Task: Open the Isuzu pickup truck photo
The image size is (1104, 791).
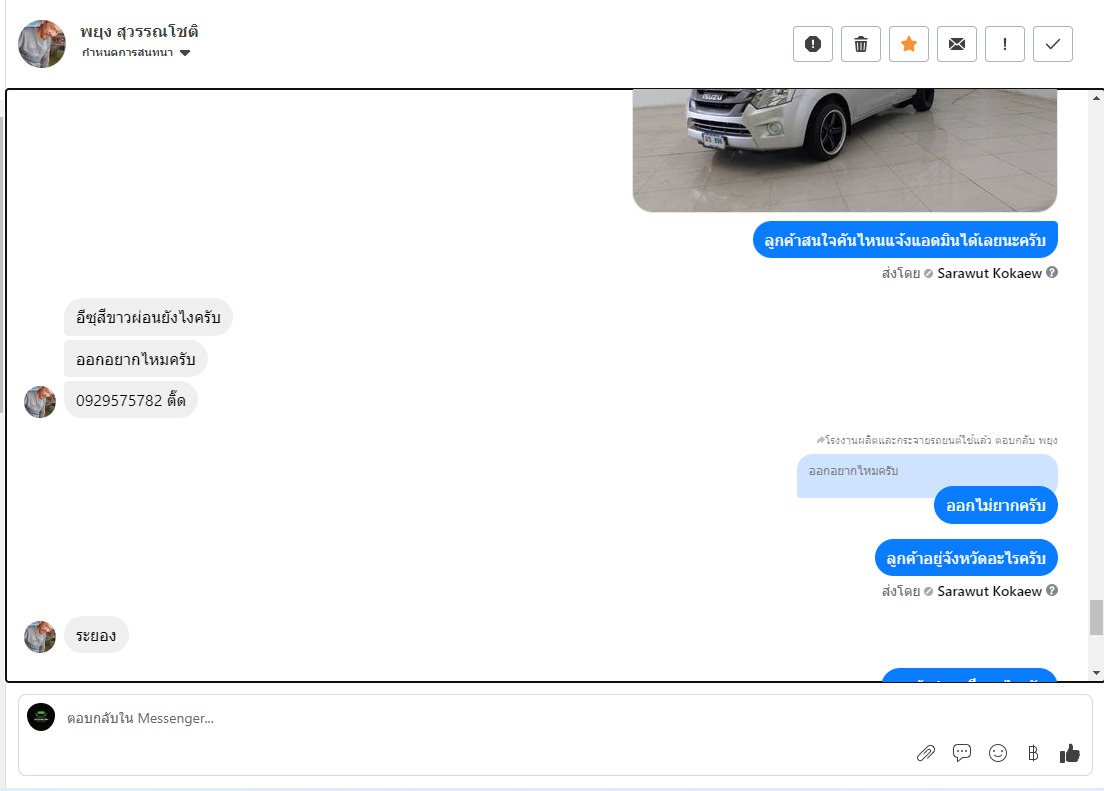Action: (845, 150)
